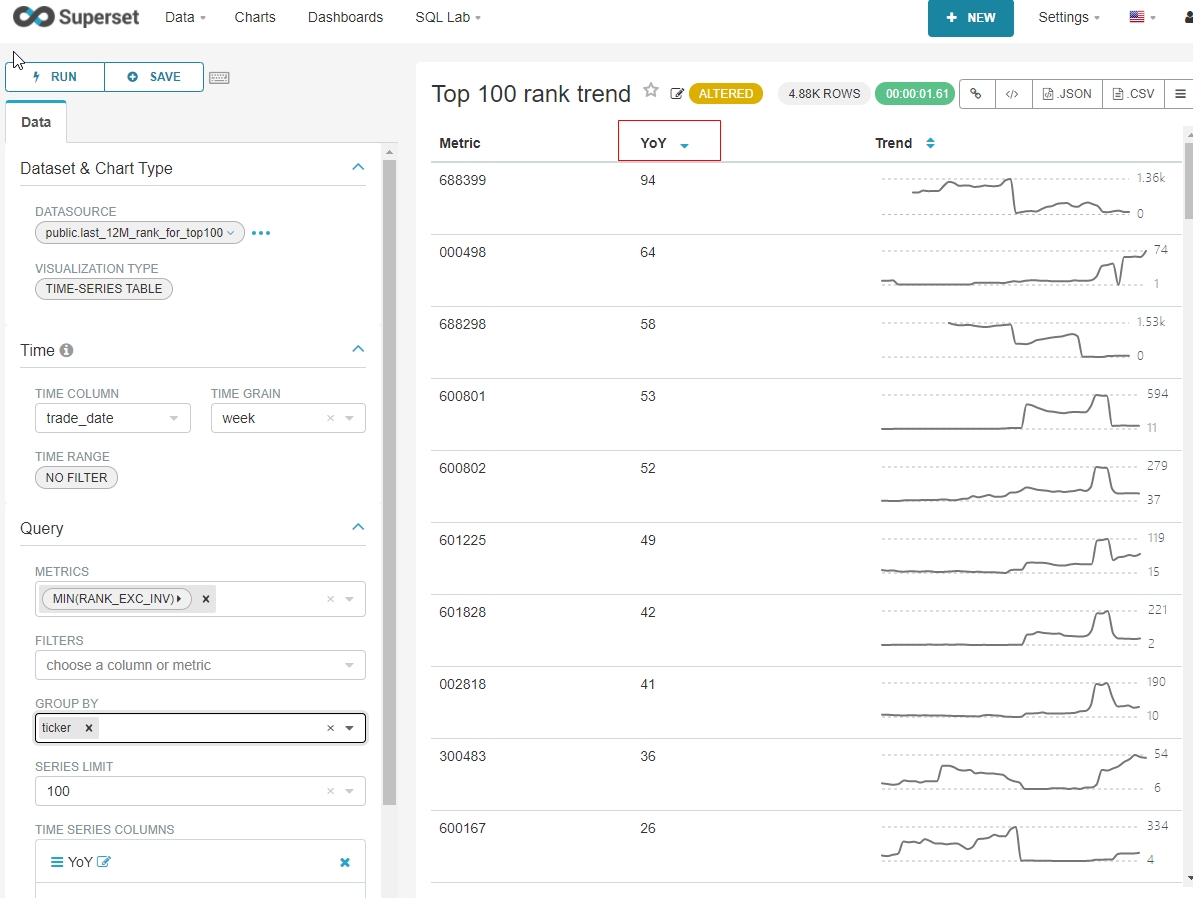Collapse the Dataset & Chart Type section
Screen dimensions: 1193x898
[357, 167]
